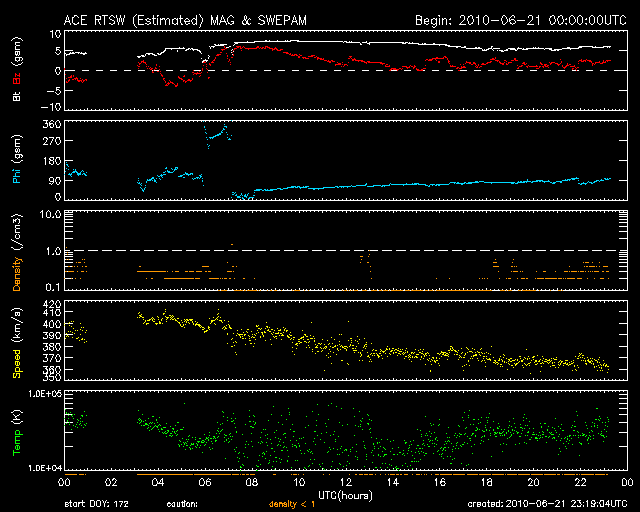Click the 06 hour tick label
The width and height of the screenshot is (640, 512).
(x=205, y=482)
